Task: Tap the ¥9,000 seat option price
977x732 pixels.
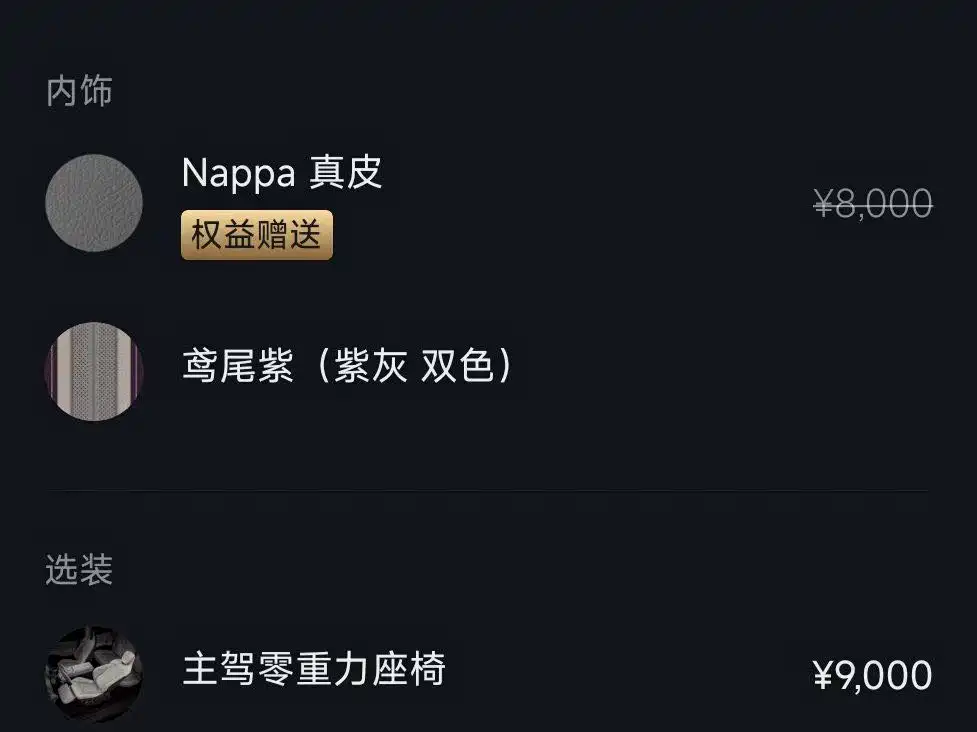Action: pos(872,675)
